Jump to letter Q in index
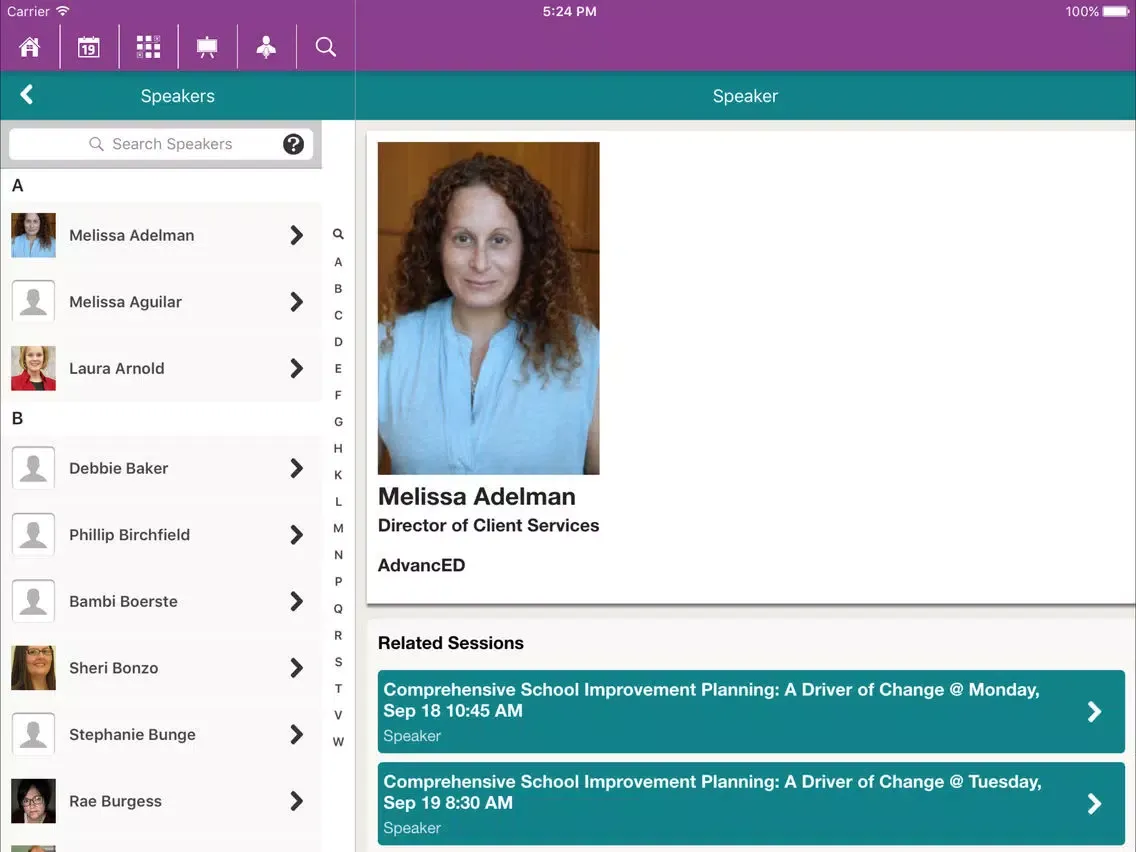Viewport: 1136px width, 852px height. 338,609
